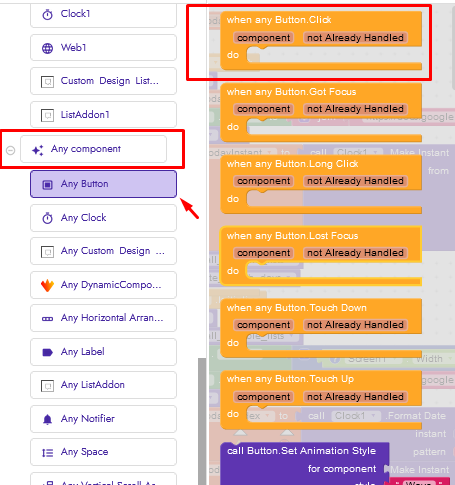Screen dimensions: 455x485
Task: Select Any Clock in the component list
Action: point(103,218)
